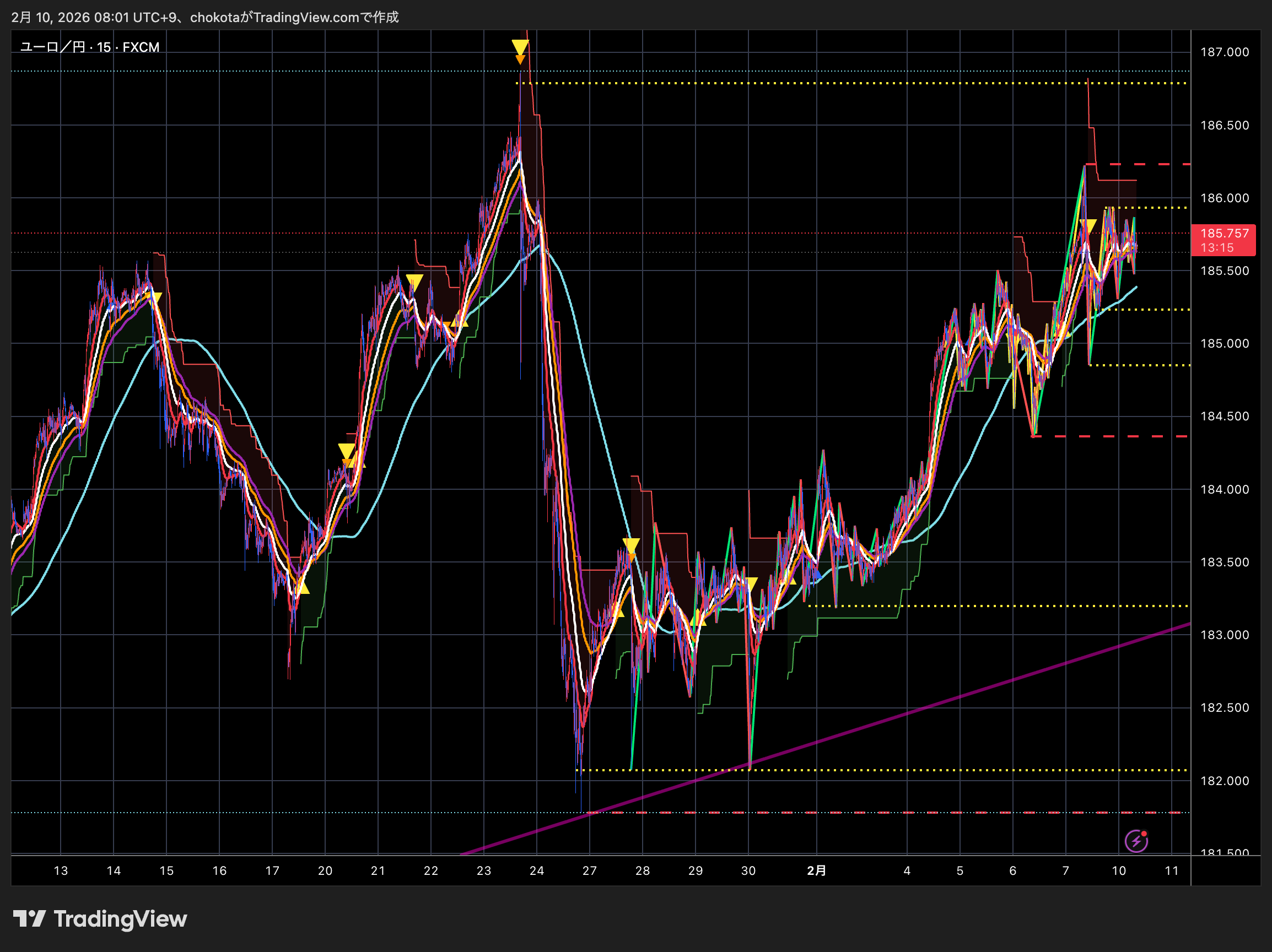Click the purple lightning bolt event icon

tap(1136, 841)
